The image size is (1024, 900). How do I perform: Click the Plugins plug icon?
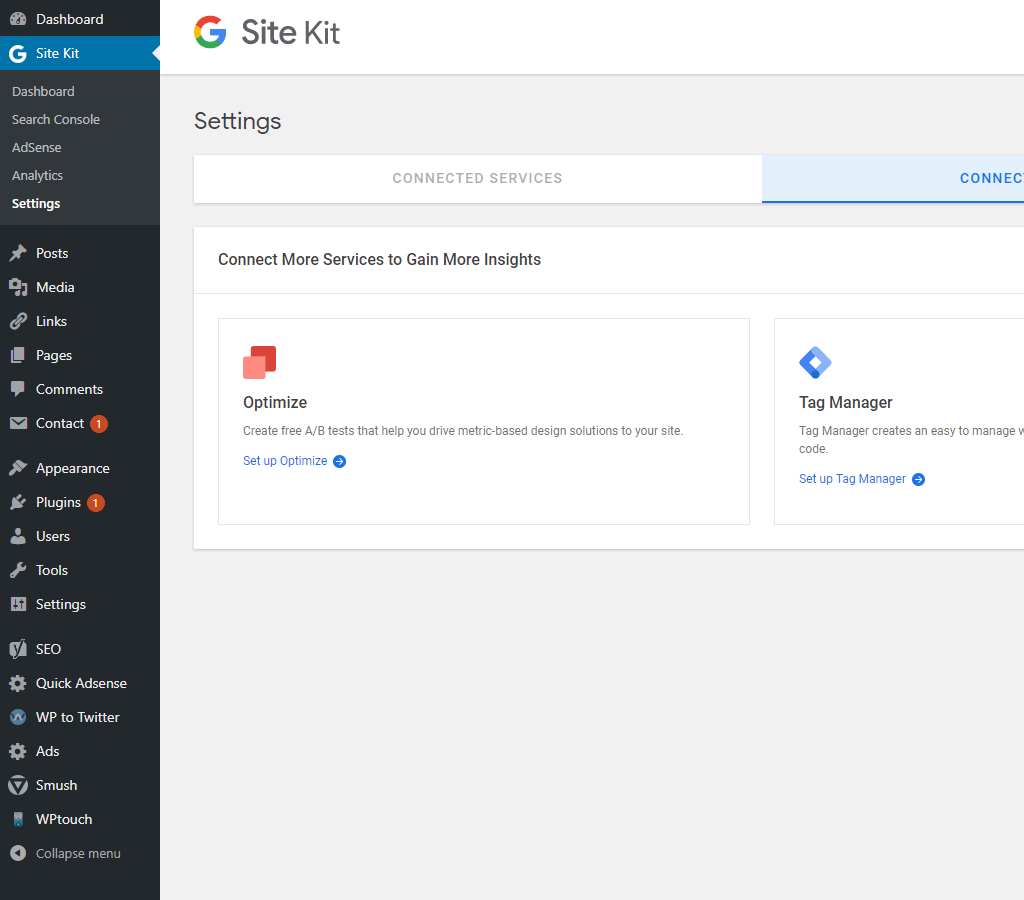(x=18, y=502)
